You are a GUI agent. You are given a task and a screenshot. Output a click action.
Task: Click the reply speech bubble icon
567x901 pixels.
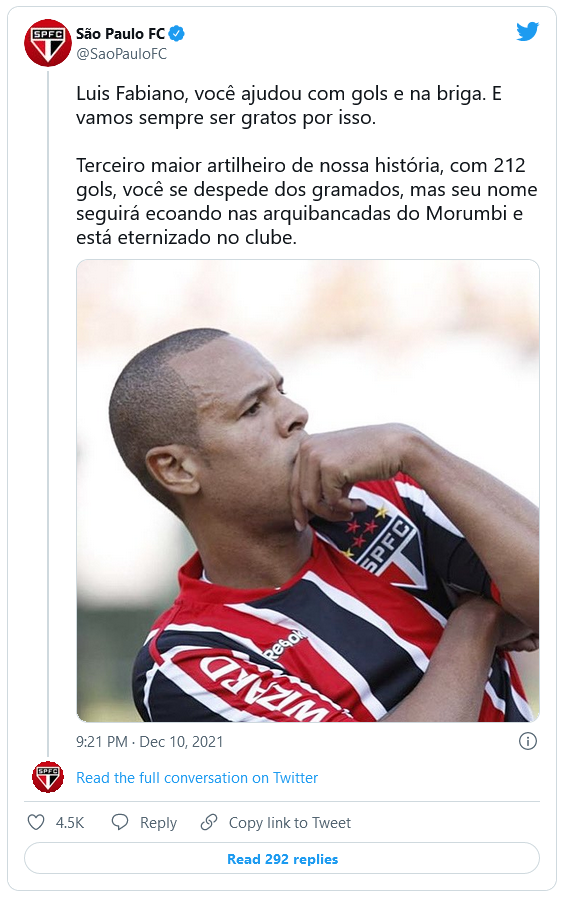pos(119,822)
